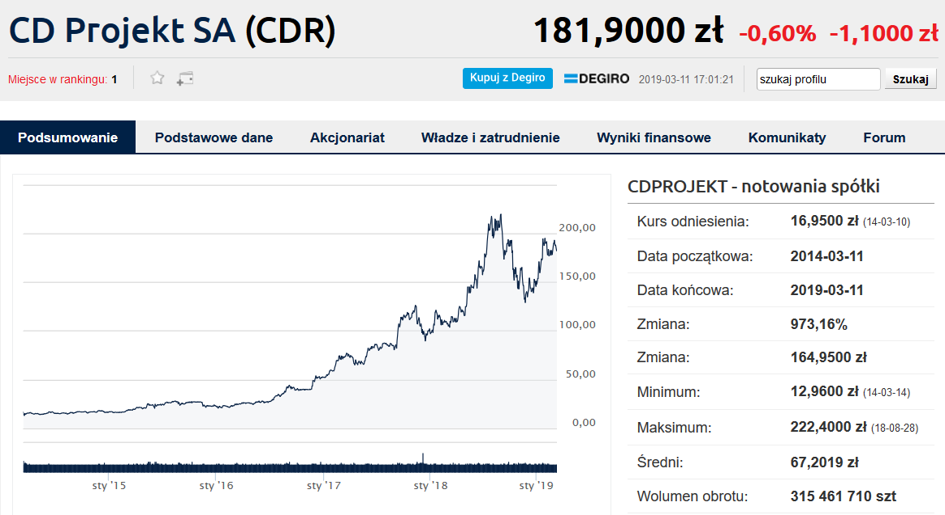The width and height of the screenshot is (945, 515).
Task: Open the Akcjonariat tab
Action: tap(347, 137)
